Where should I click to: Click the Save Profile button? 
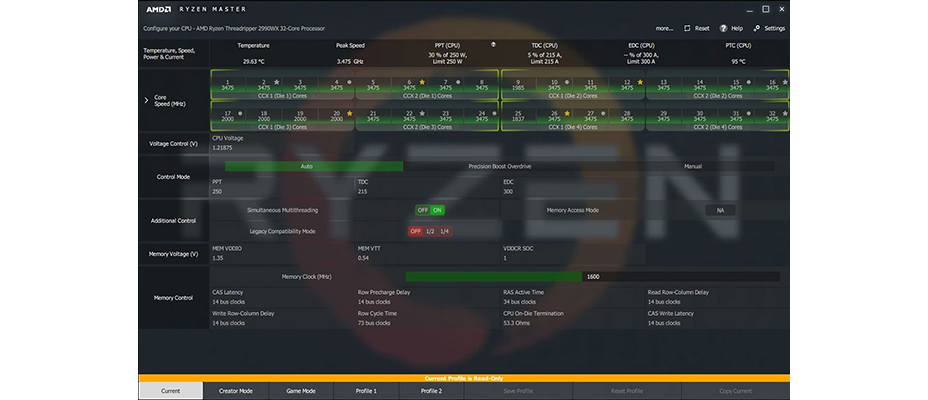[518, 391]
